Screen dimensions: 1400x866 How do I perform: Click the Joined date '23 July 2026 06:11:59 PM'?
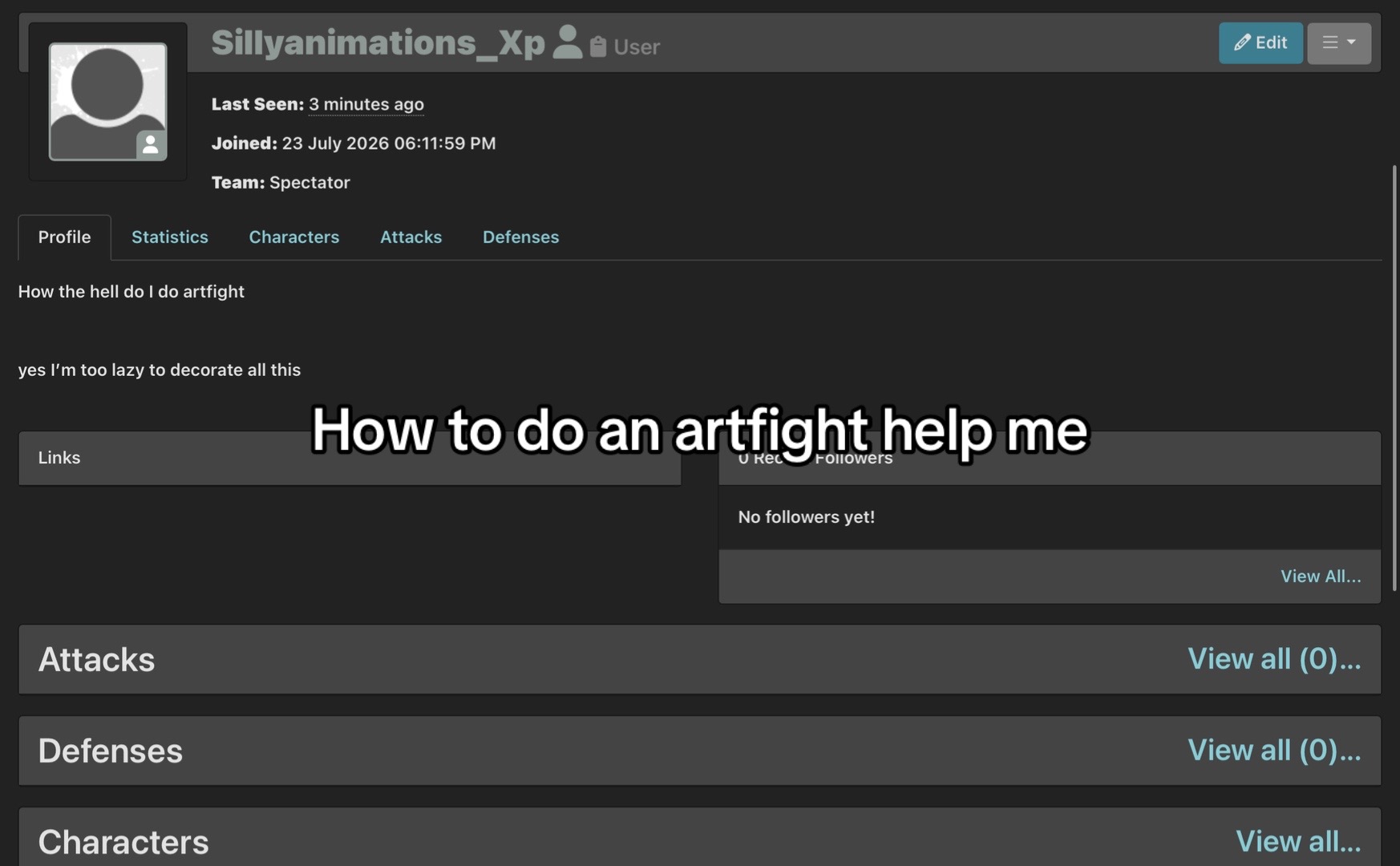click(389, 144)
